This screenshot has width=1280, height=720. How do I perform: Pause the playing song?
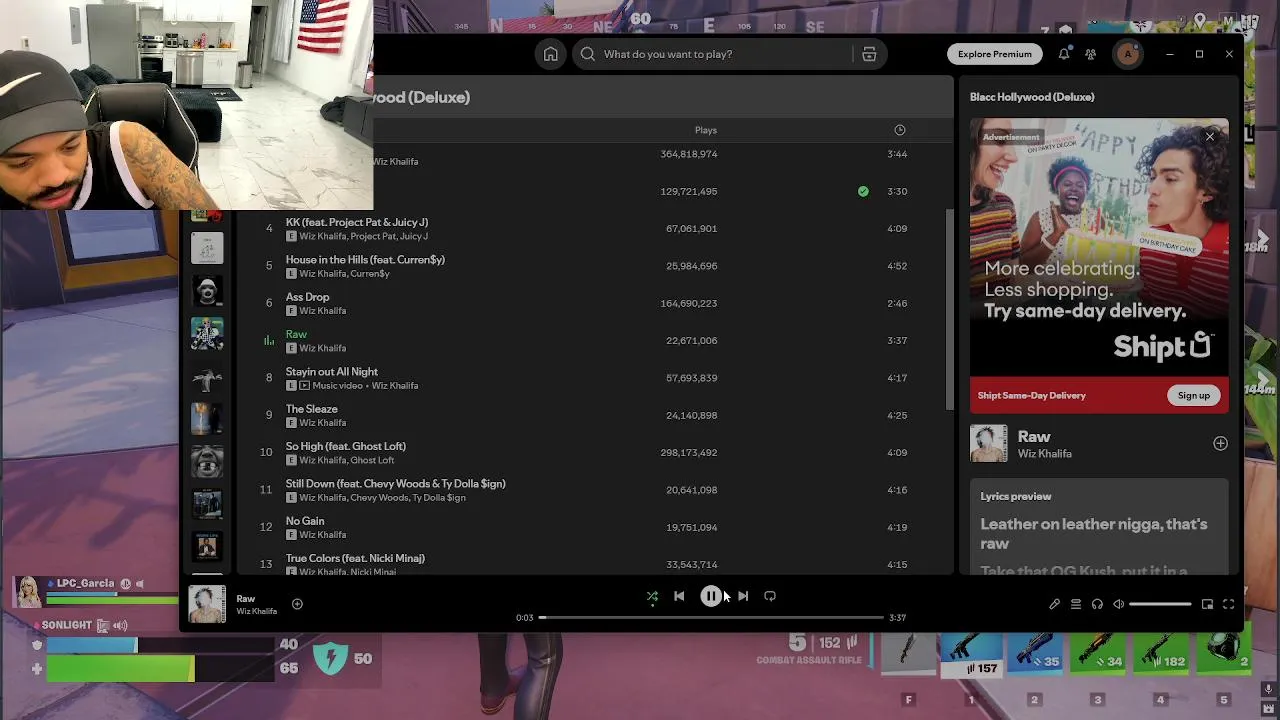click(710, 596)
